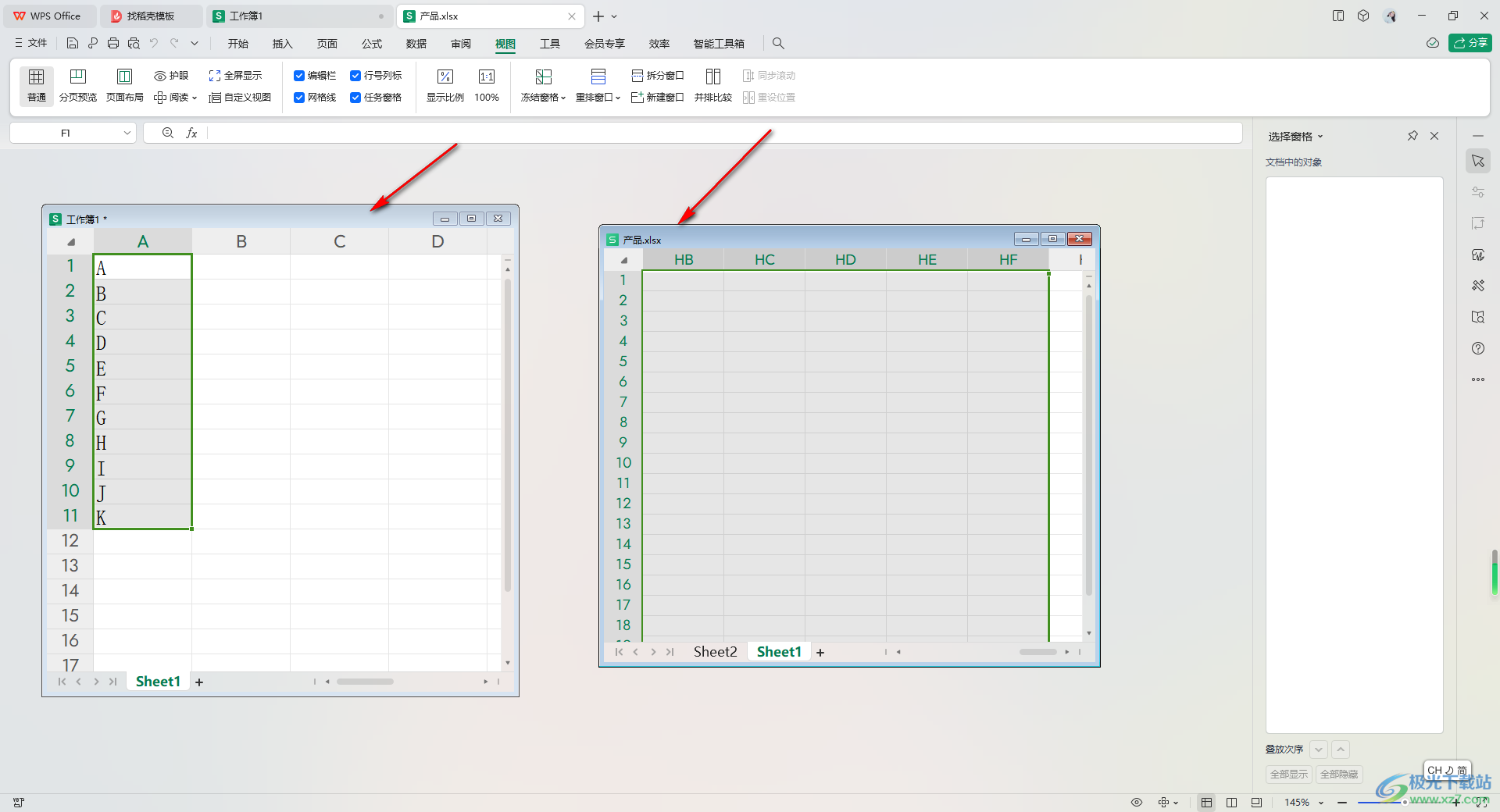1500x812 pixels.
Task: Open the settings sliders icon in right sidebar
Action: pos(1478,192)
